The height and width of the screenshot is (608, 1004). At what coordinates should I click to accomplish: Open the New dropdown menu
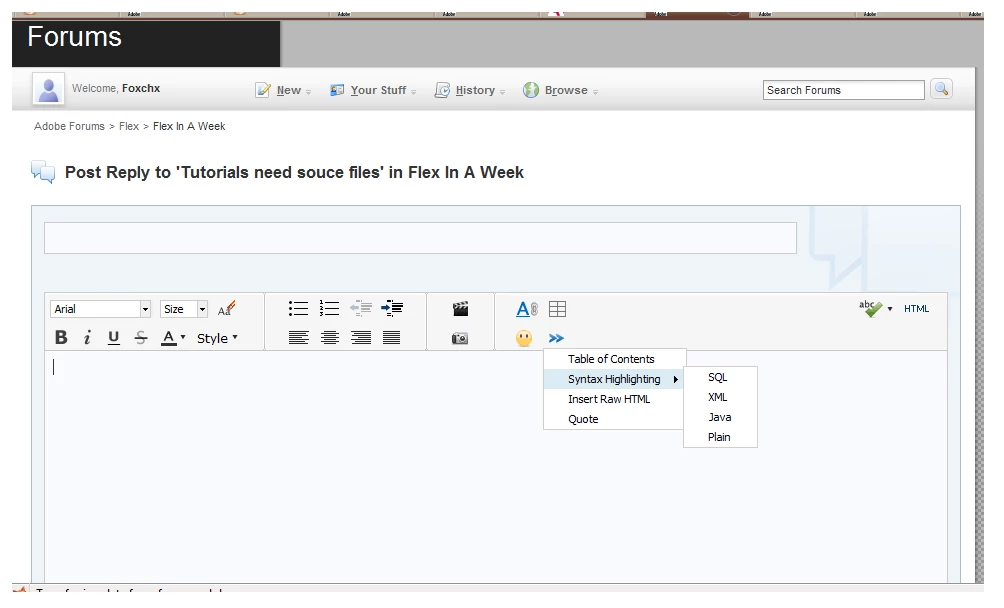pyautogui.click(x=283, y=90)
